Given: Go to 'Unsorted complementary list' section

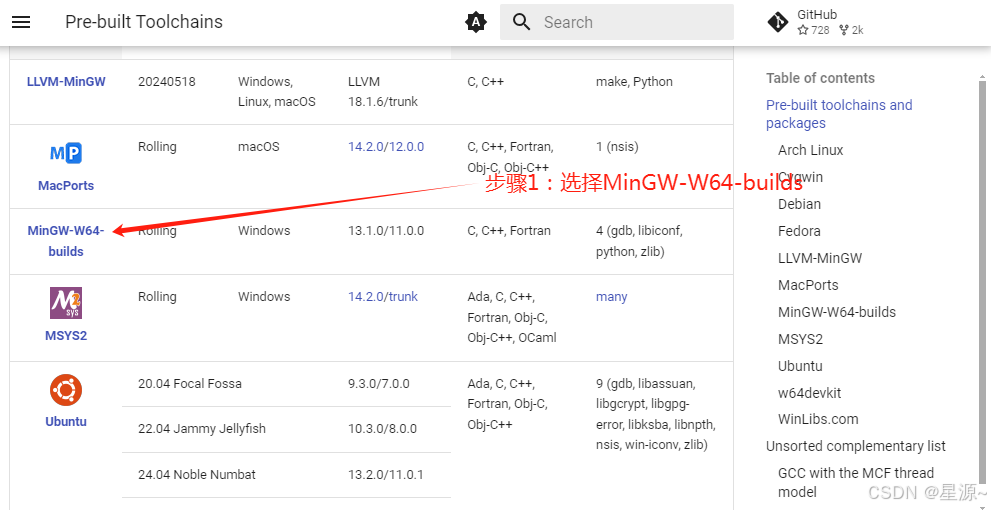Looking at the screenshot, I should pyautogui.click(x=856, y=446).
